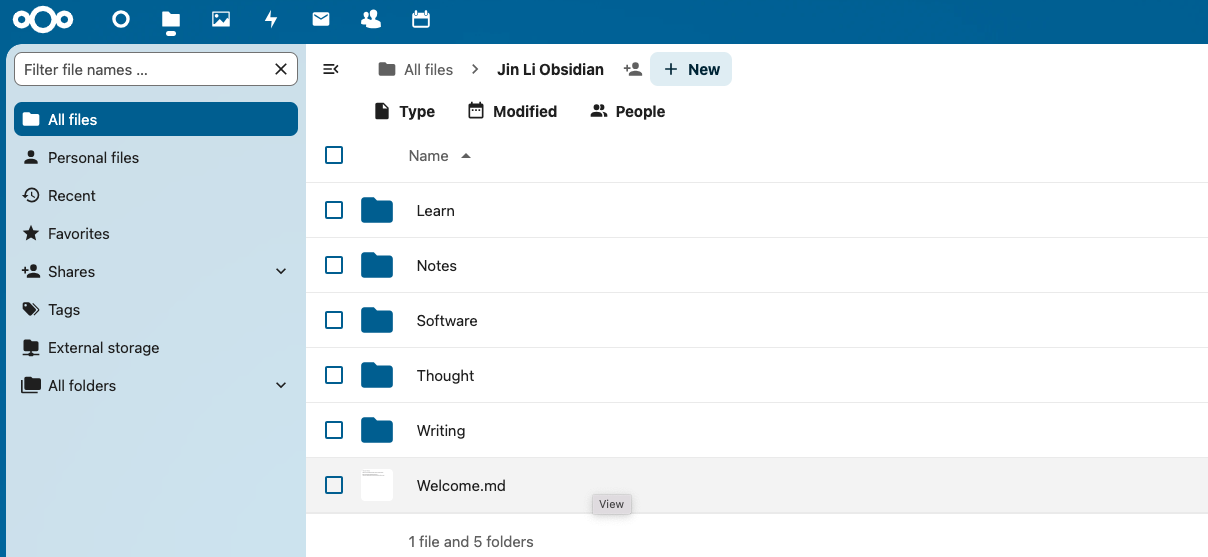Click the Thought folder icon
1208x557 pixels.
pyautogui.click(x=377, y=375)
